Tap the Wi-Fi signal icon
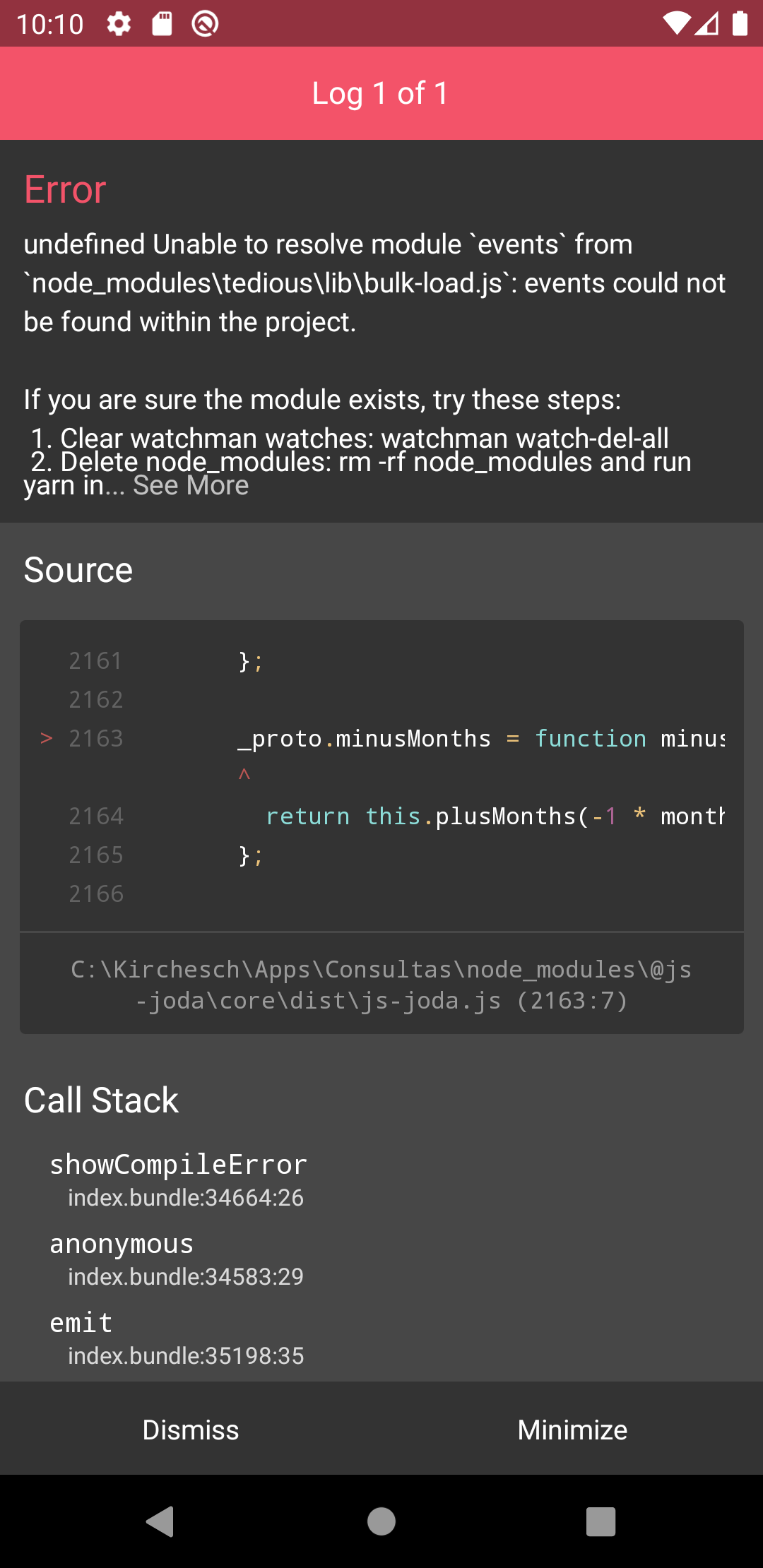The width and height of the screenshot is (763, 1568). [676, 23]
